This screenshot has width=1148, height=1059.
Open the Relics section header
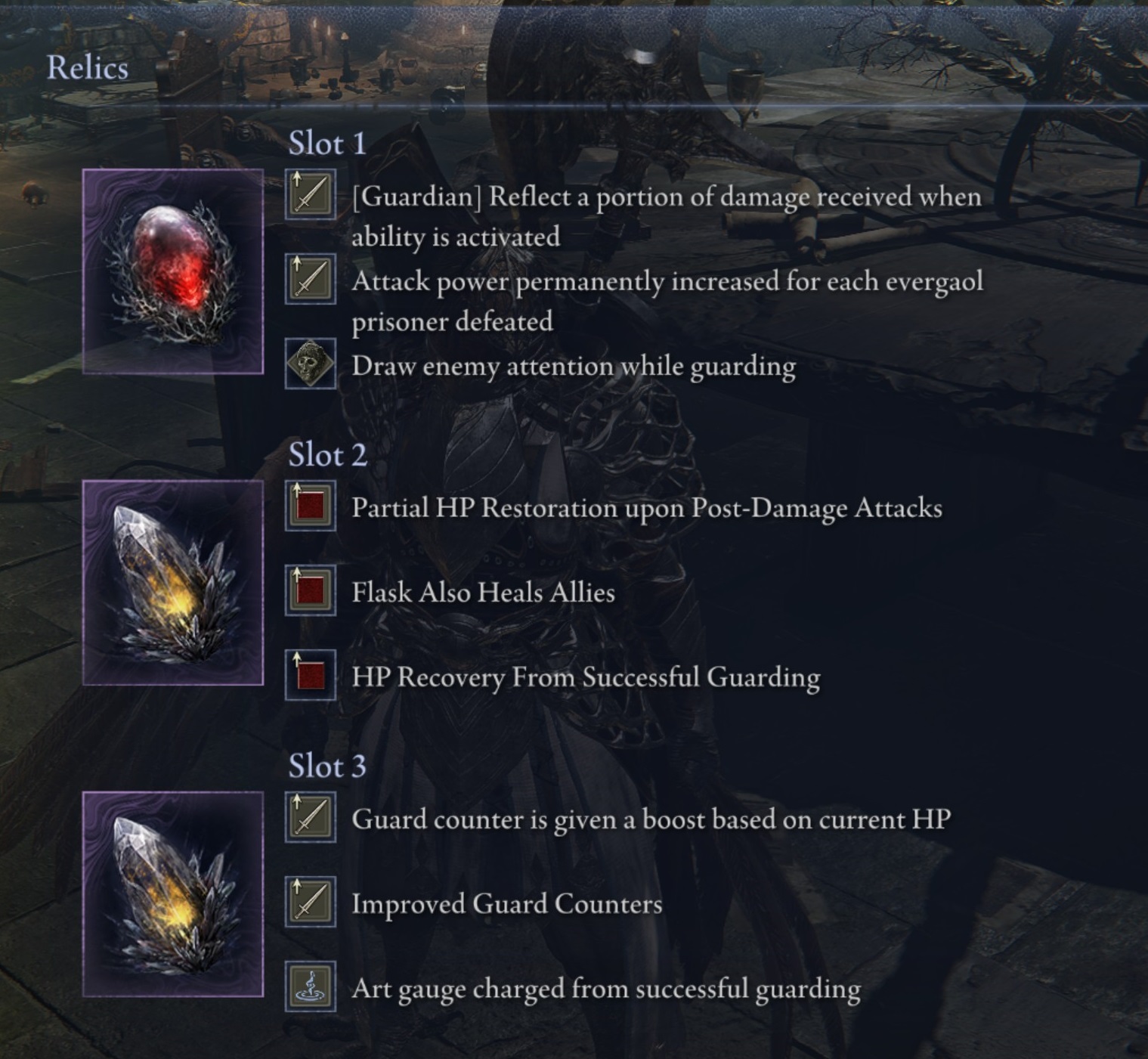[x=88, y=68]
